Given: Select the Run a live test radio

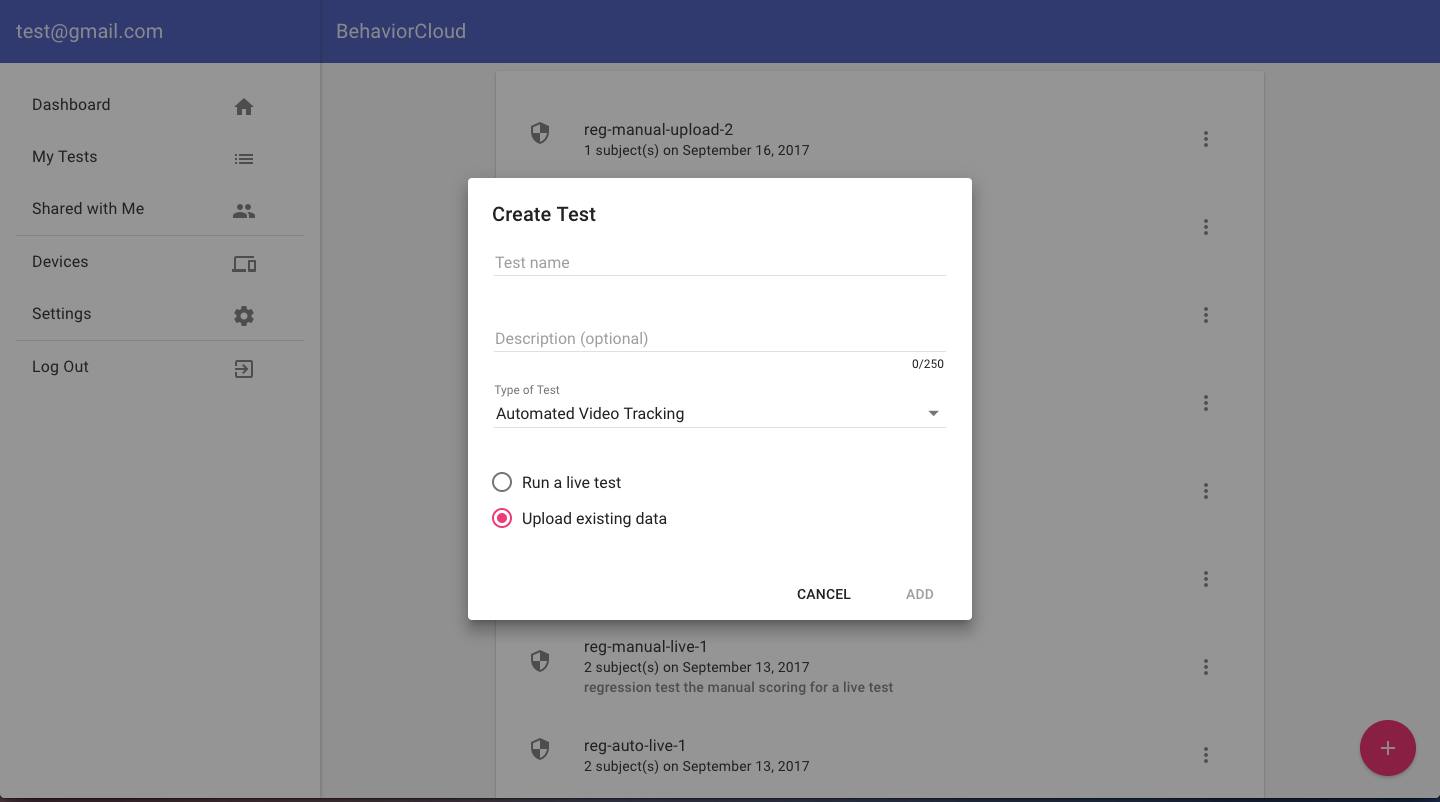Looking at the screenshot, I should pos(502,483).
